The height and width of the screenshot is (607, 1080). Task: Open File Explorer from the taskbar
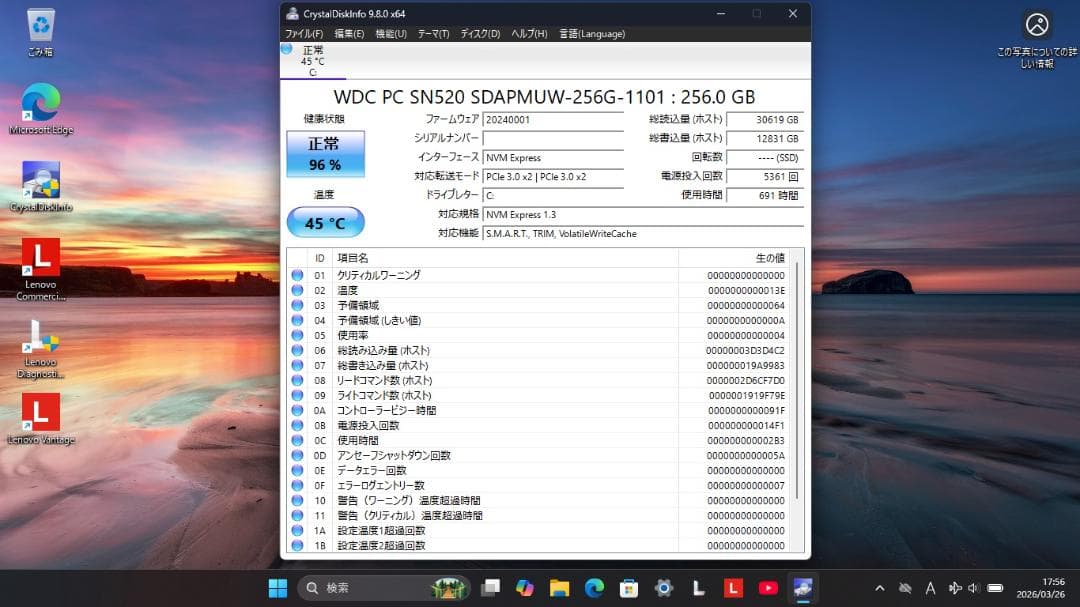click(559, 588)
